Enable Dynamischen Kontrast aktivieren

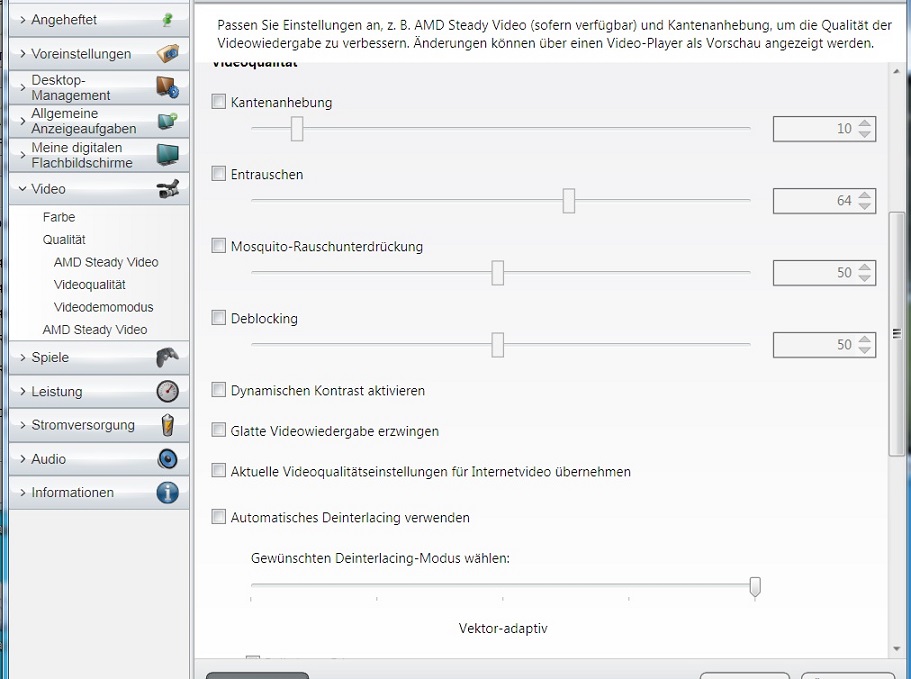pyautogui.click(x=218, y=390)
